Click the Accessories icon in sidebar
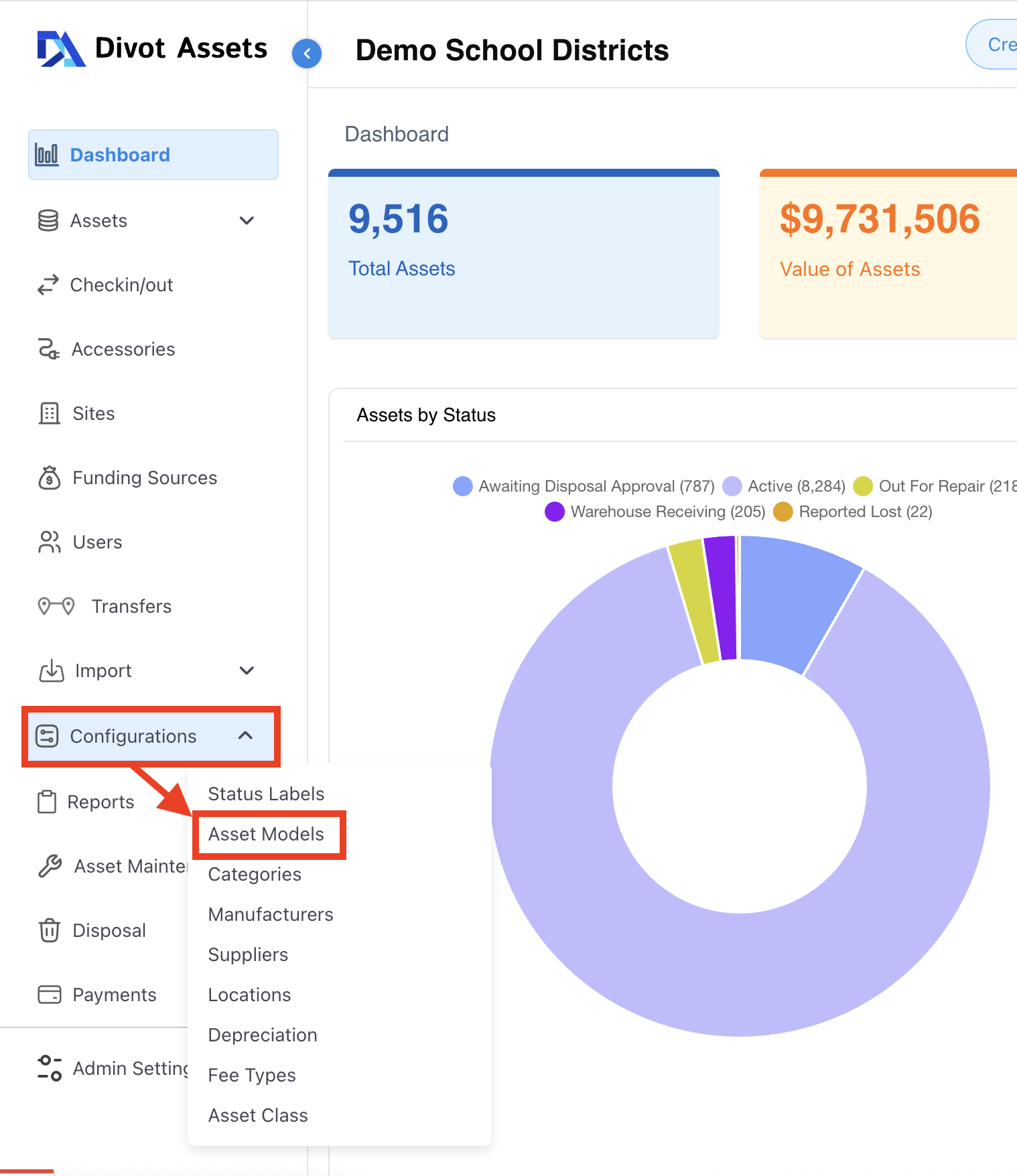1017x1176 pixels. pyautogui.click(x=48, y=350)
